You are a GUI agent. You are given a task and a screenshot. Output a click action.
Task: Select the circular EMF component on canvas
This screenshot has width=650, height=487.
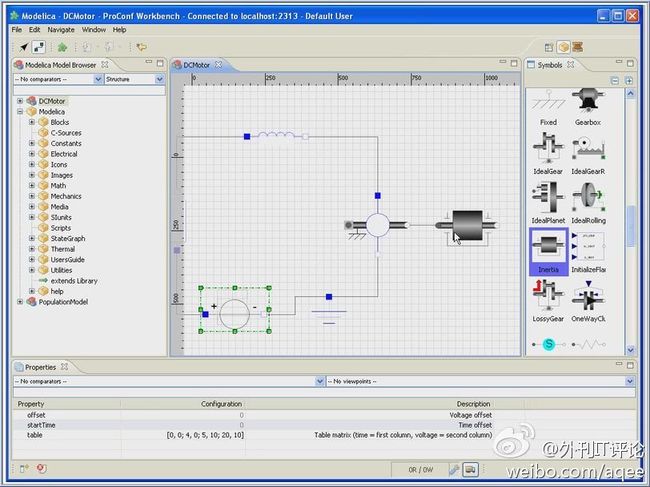tap(377, 225)
